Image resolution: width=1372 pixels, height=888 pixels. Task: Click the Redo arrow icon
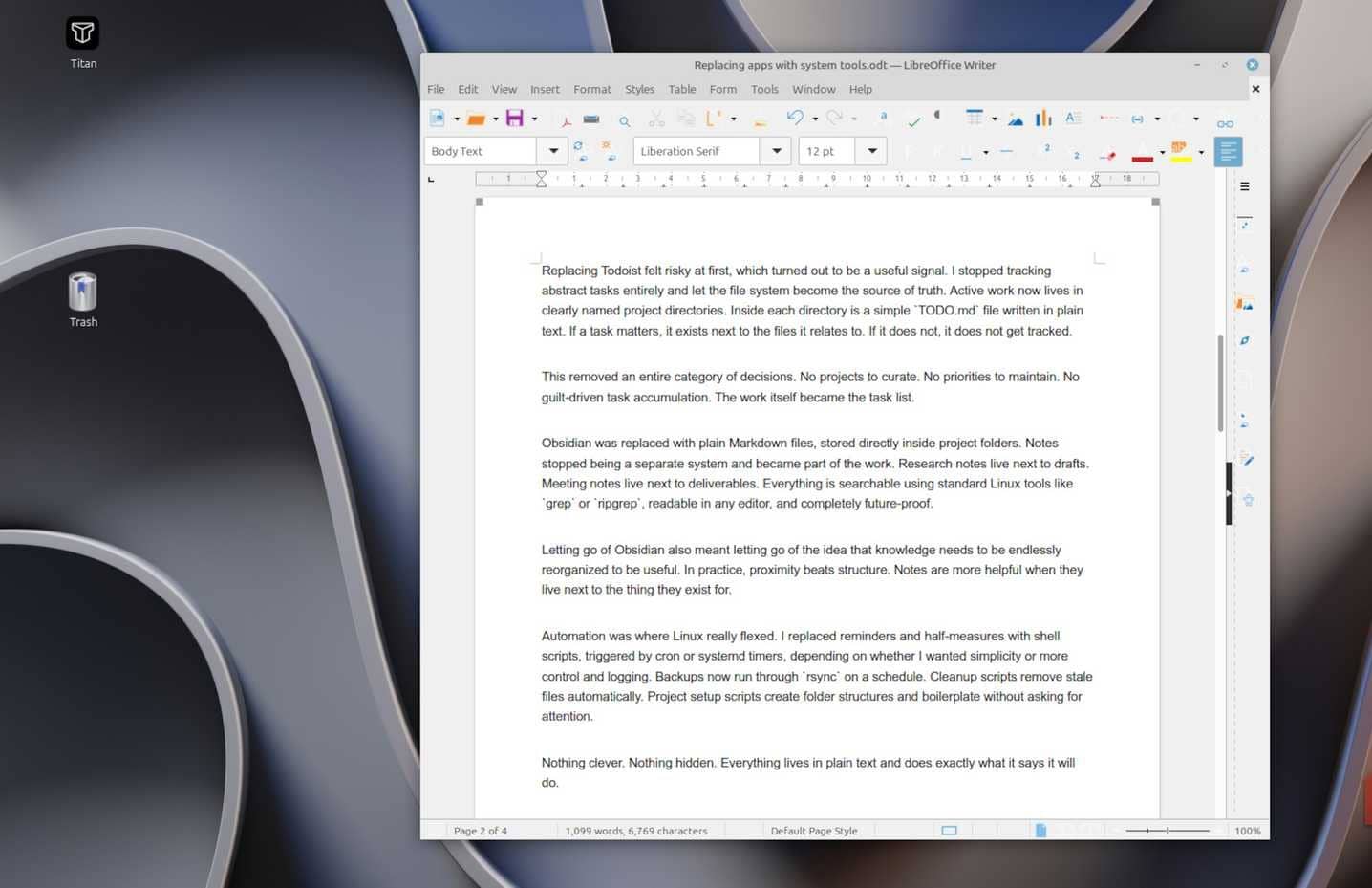click(x=834, y=118)
